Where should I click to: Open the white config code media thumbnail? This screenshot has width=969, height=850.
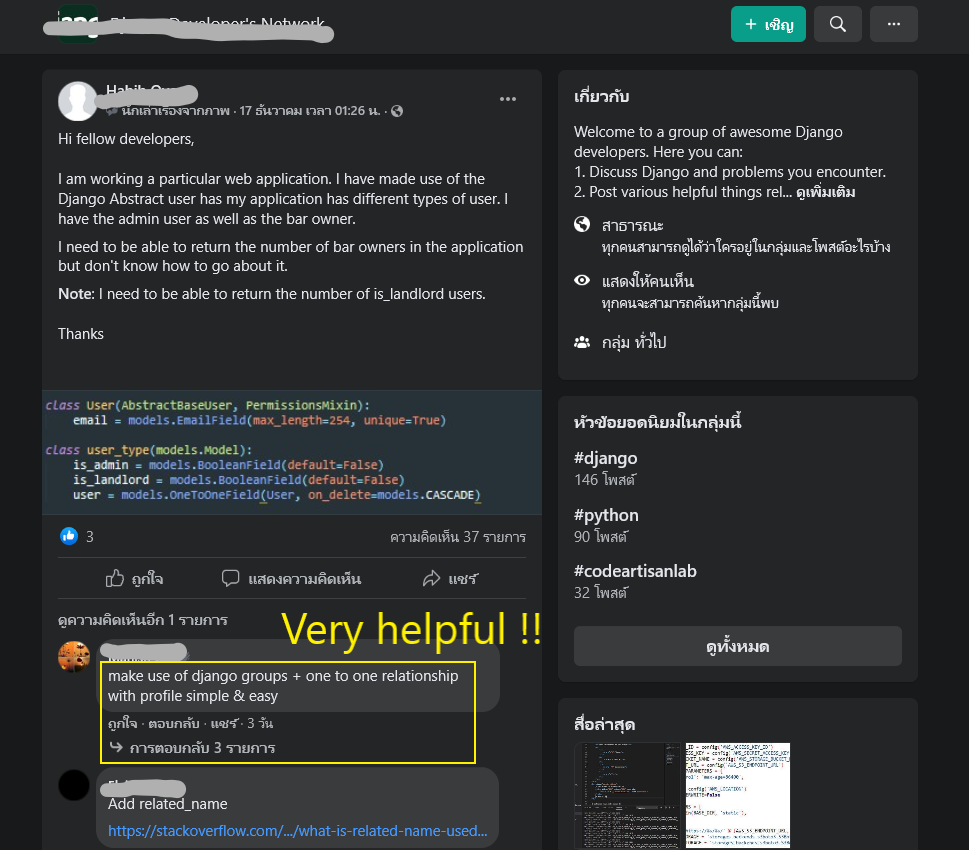(x=737, y=795)
